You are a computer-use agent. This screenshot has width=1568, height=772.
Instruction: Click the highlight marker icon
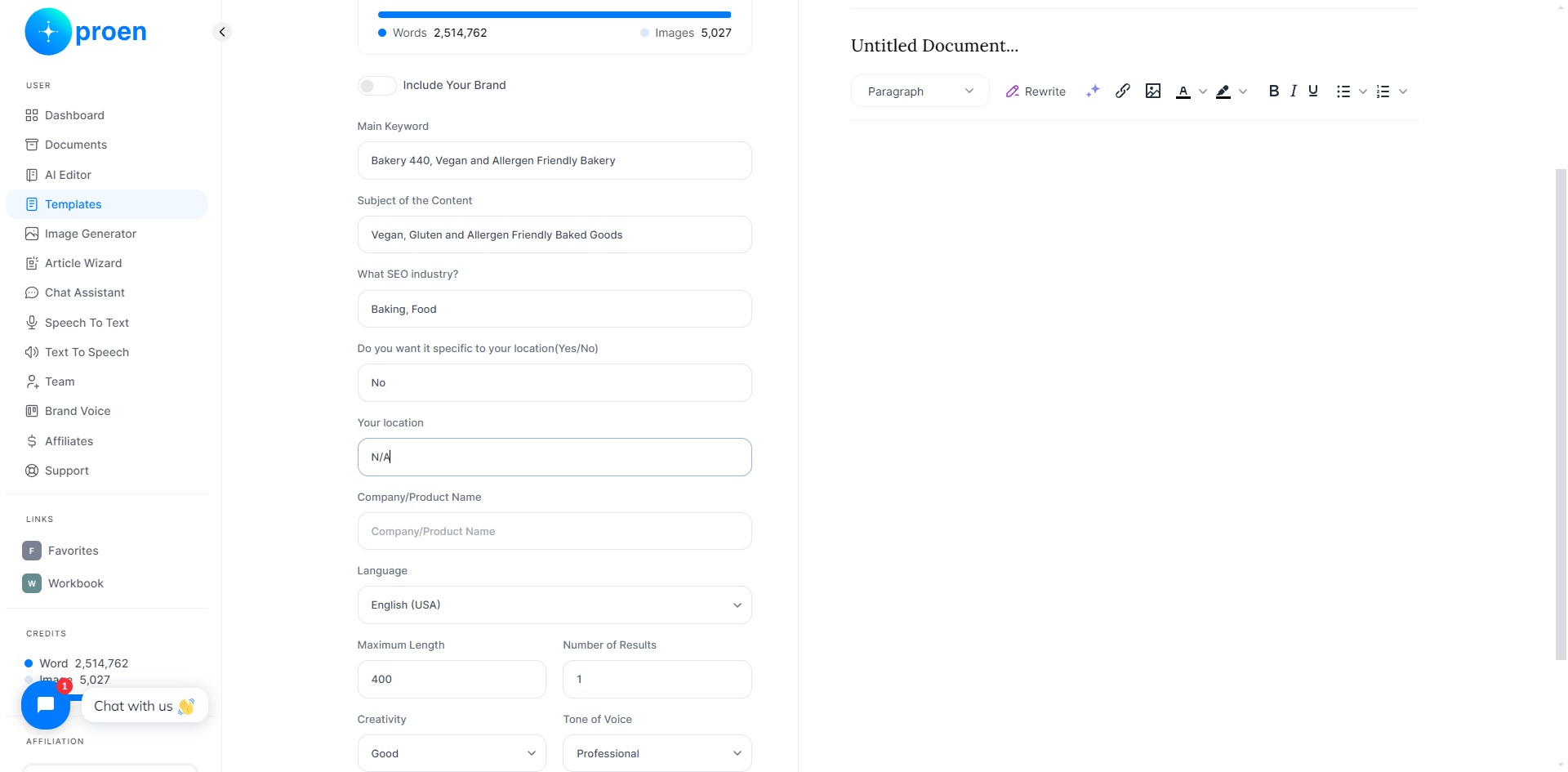(1223, 91)
